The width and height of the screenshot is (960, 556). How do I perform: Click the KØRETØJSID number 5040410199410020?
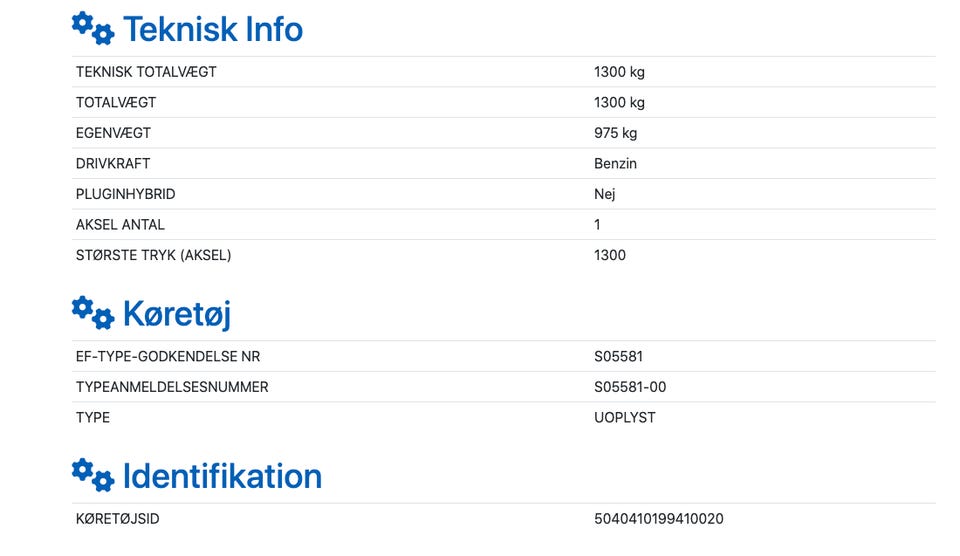tap(659, 519)
